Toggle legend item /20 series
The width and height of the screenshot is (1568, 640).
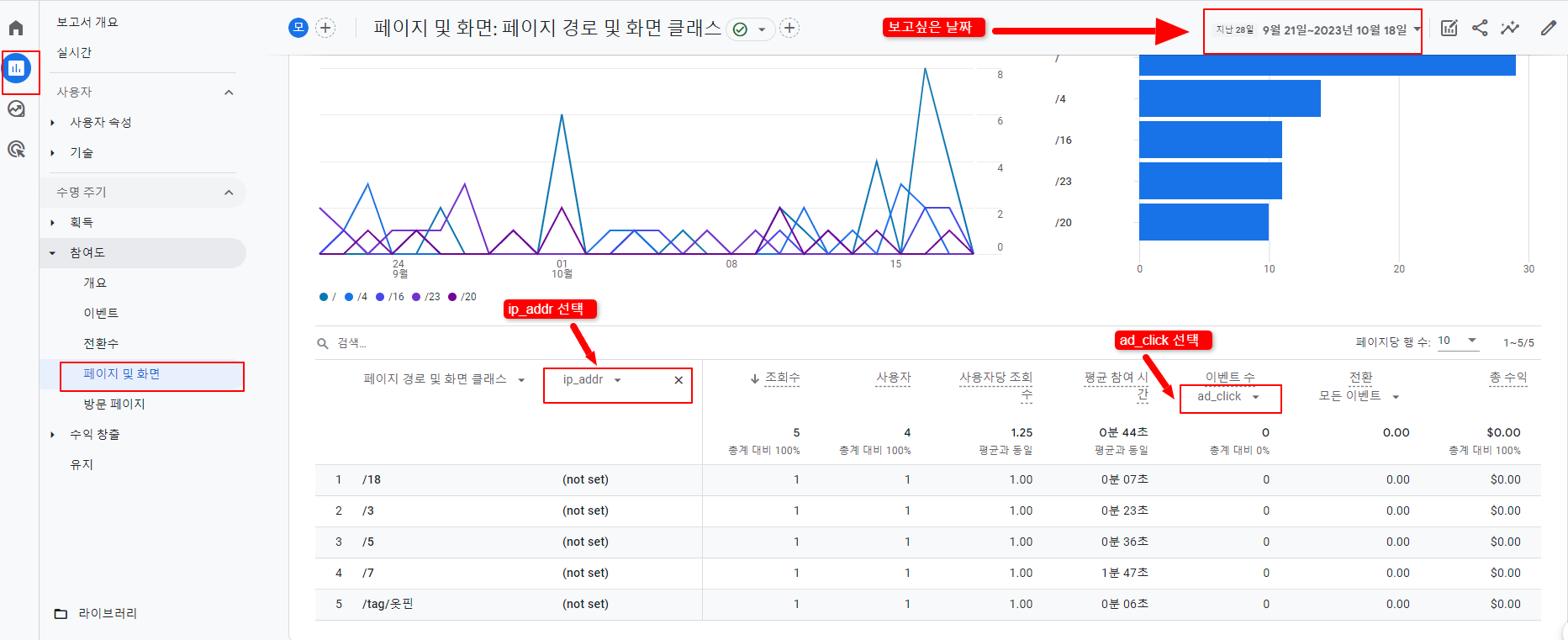pos(462,297)
